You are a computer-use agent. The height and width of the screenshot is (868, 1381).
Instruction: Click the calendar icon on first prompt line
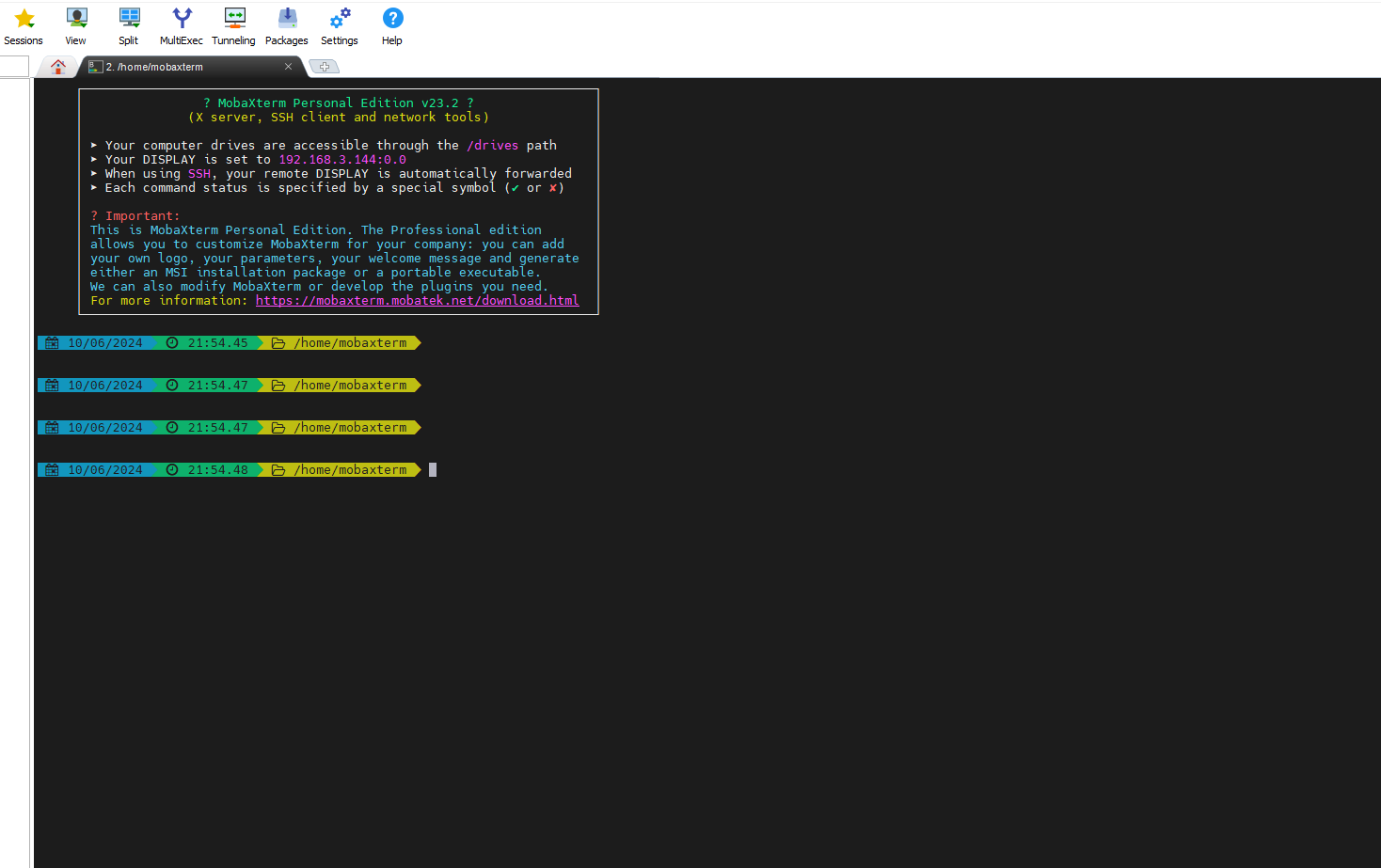click(x=52, y=343)
